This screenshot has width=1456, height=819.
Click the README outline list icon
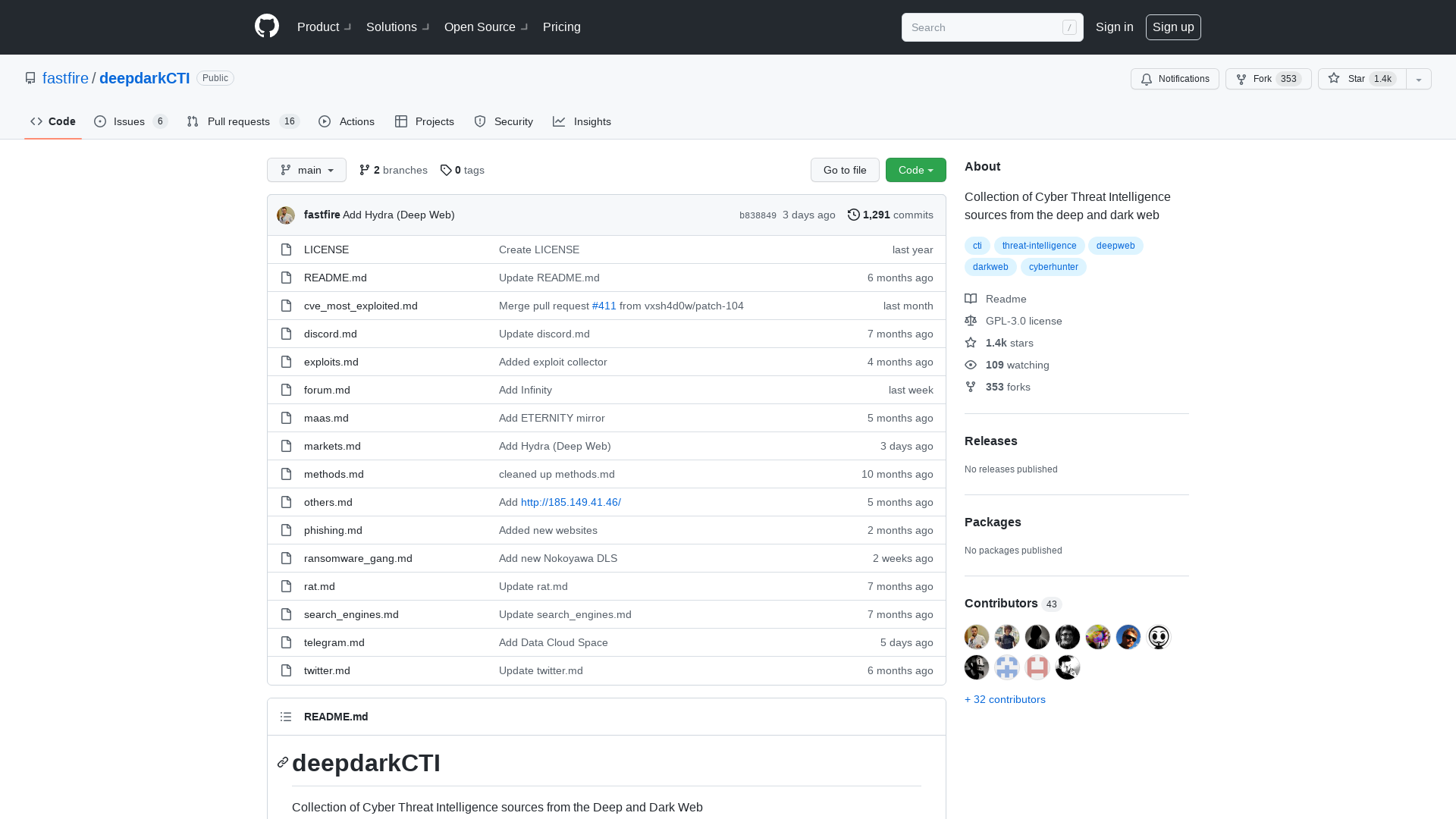pos(286,717)
